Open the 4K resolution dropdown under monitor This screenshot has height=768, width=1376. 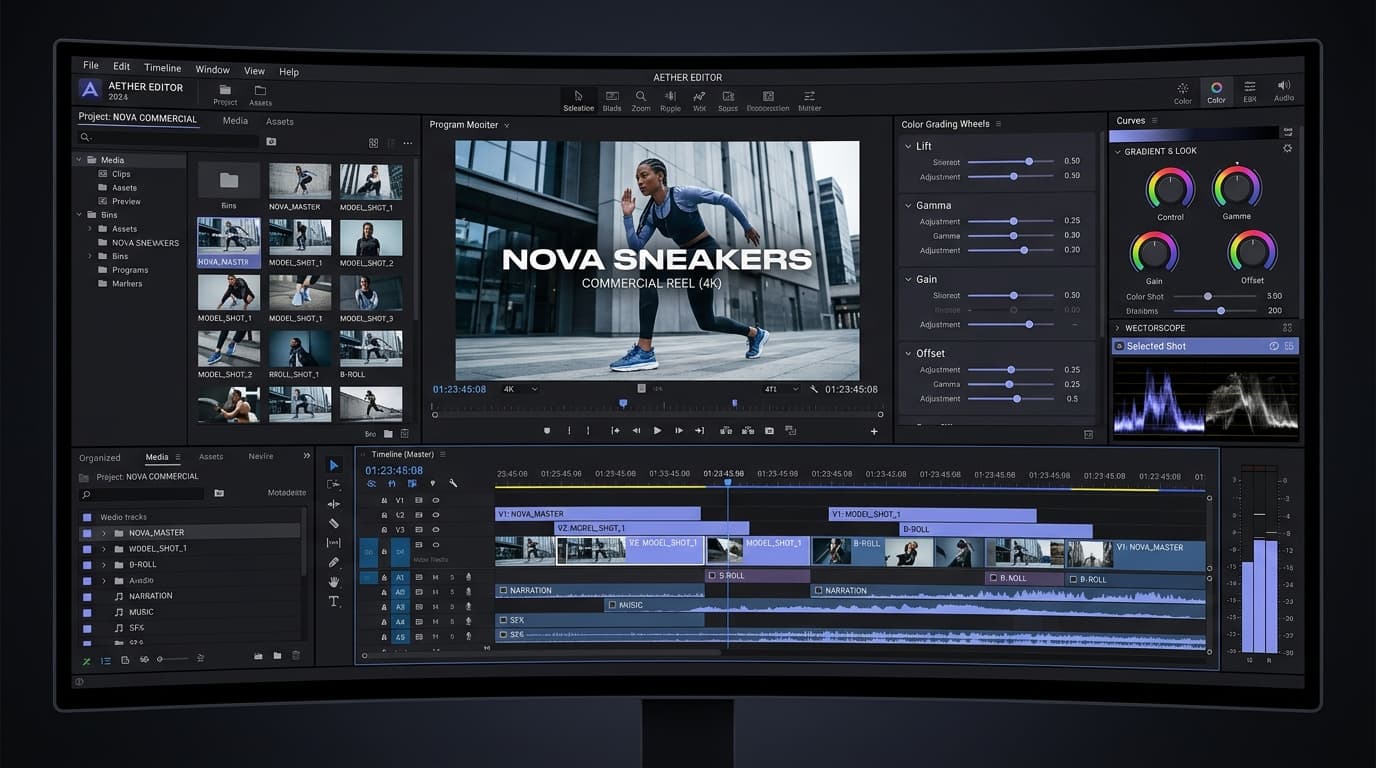pos(520,389)
